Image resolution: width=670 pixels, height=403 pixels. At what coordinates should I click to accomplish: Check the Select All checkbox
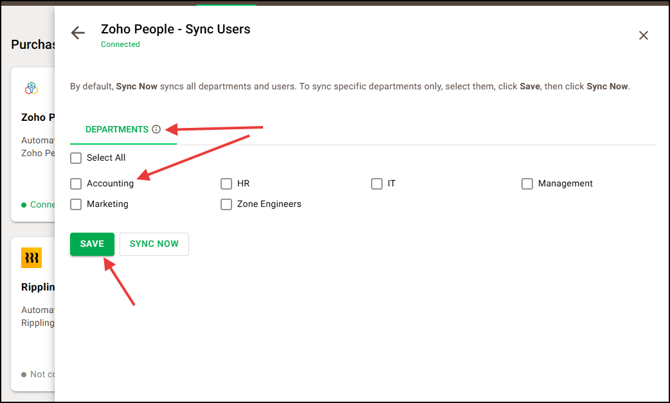76,158
